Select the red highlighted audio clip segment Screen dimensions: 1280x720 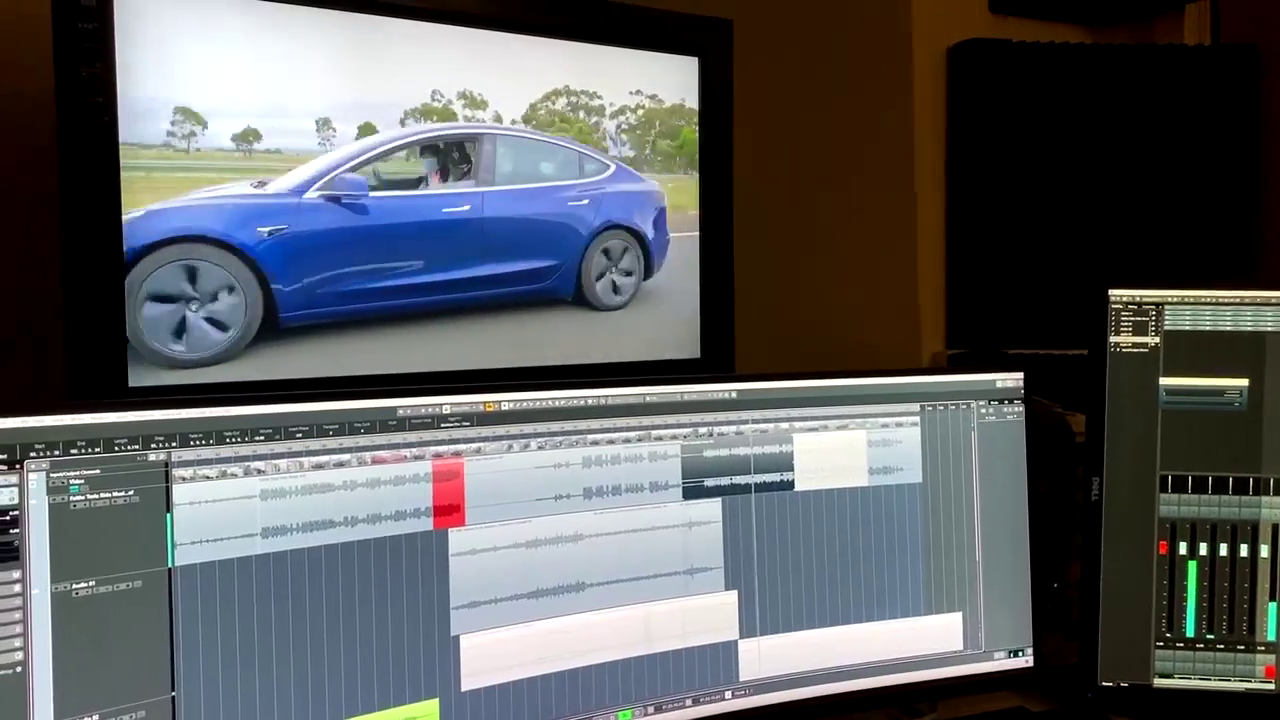click(448, 492)
